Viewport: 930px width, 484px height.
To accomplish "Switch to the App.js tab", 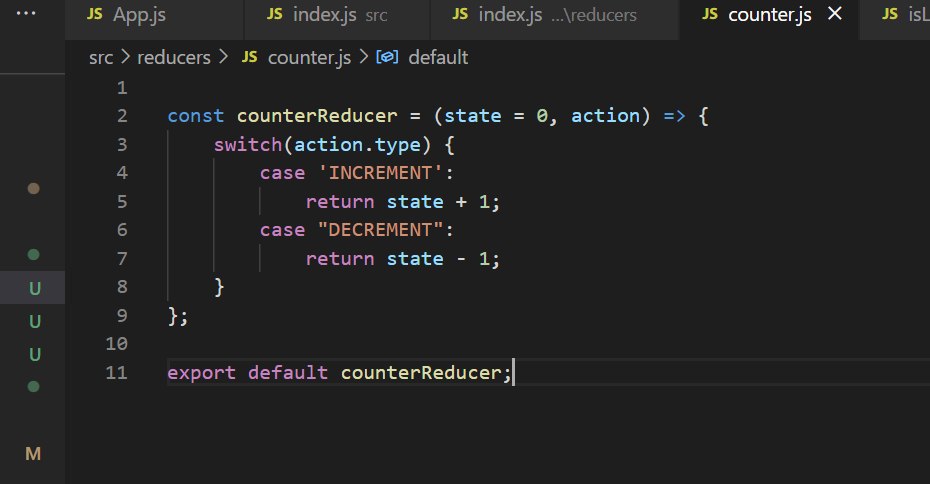I will coord(139,15).
